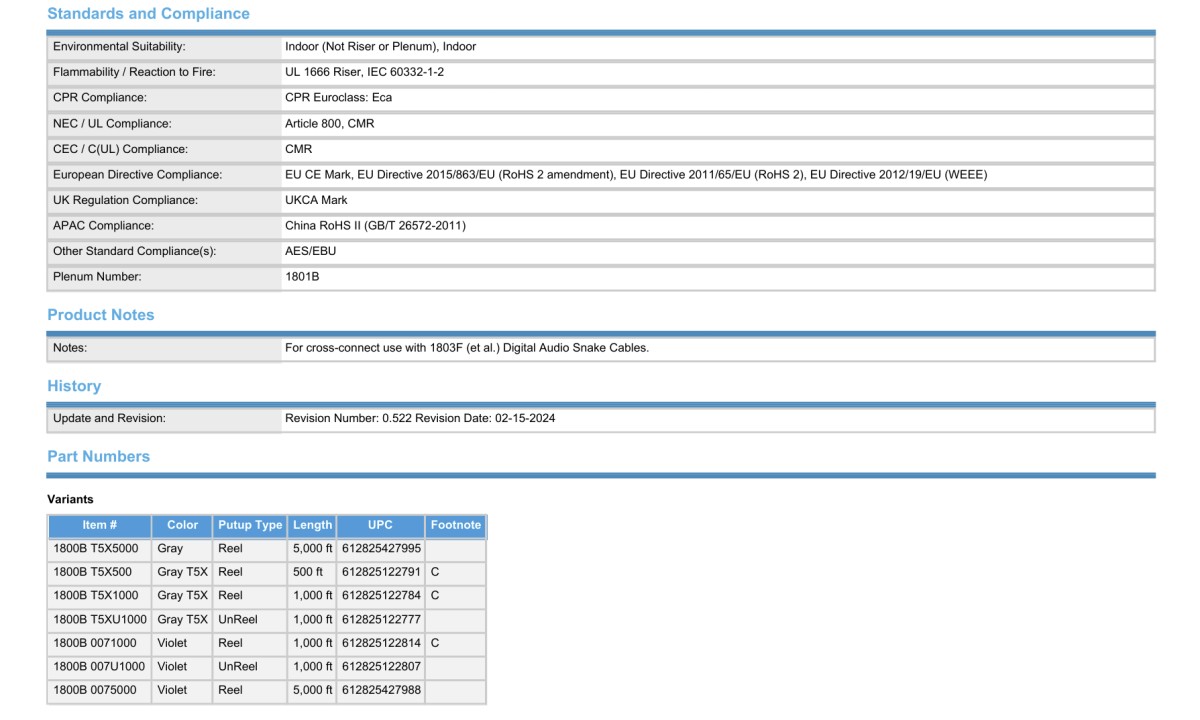Click item '1800B T5X500'
This screenshot has width=1200, height=720.
pyautogui.click(x=92, y=572)
